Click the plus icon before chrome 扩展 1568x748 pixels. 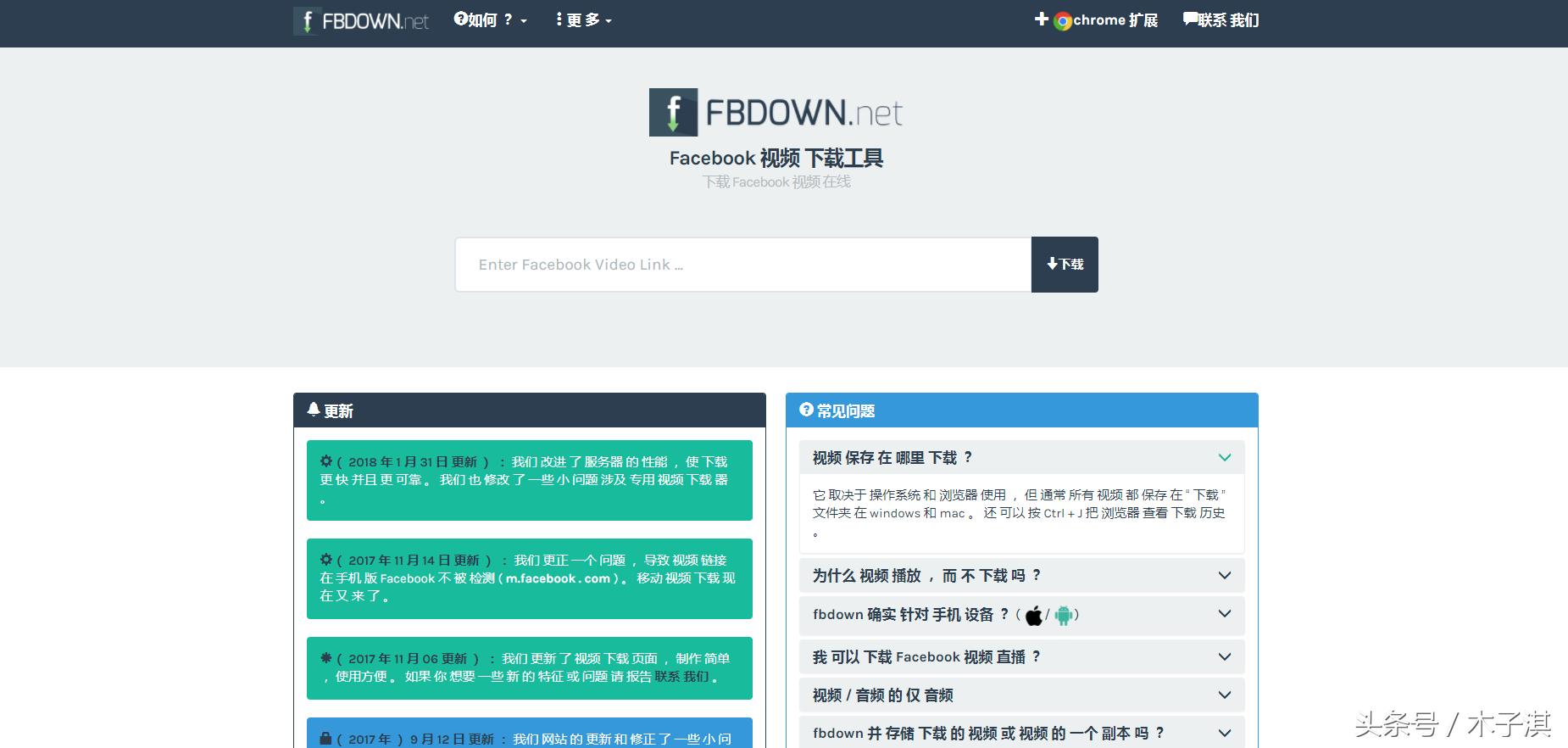coord(1042,19)
